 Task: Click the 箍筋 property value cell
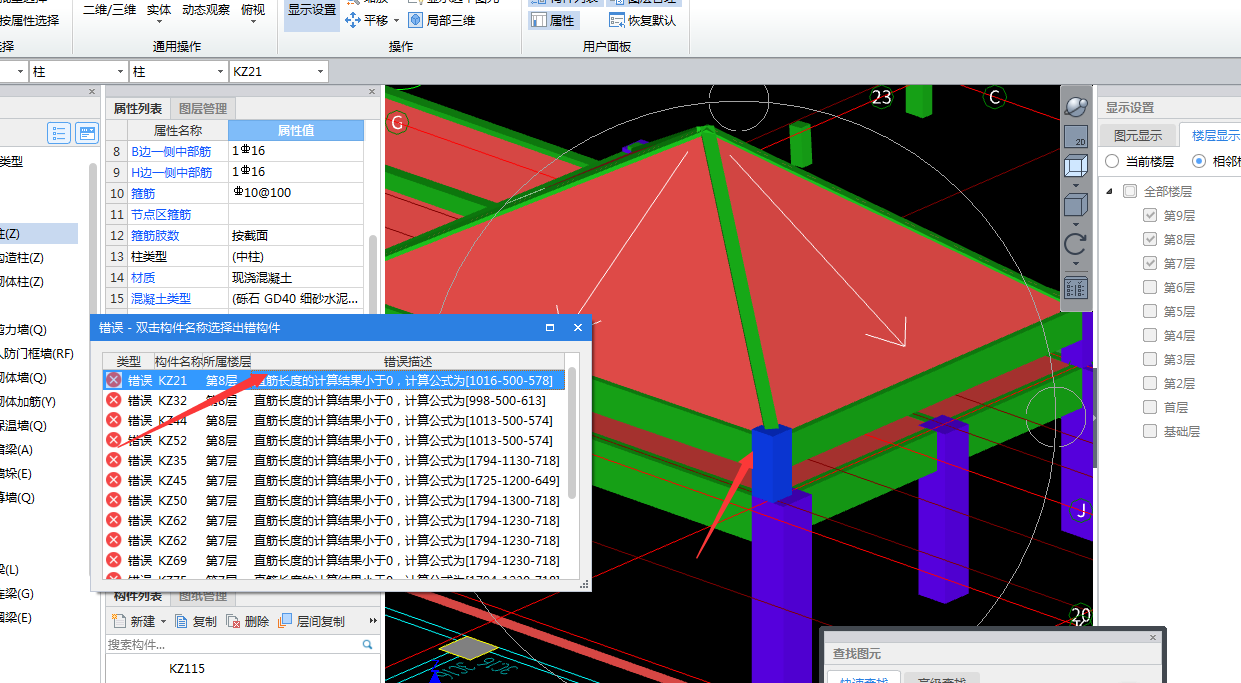(296, 193)
